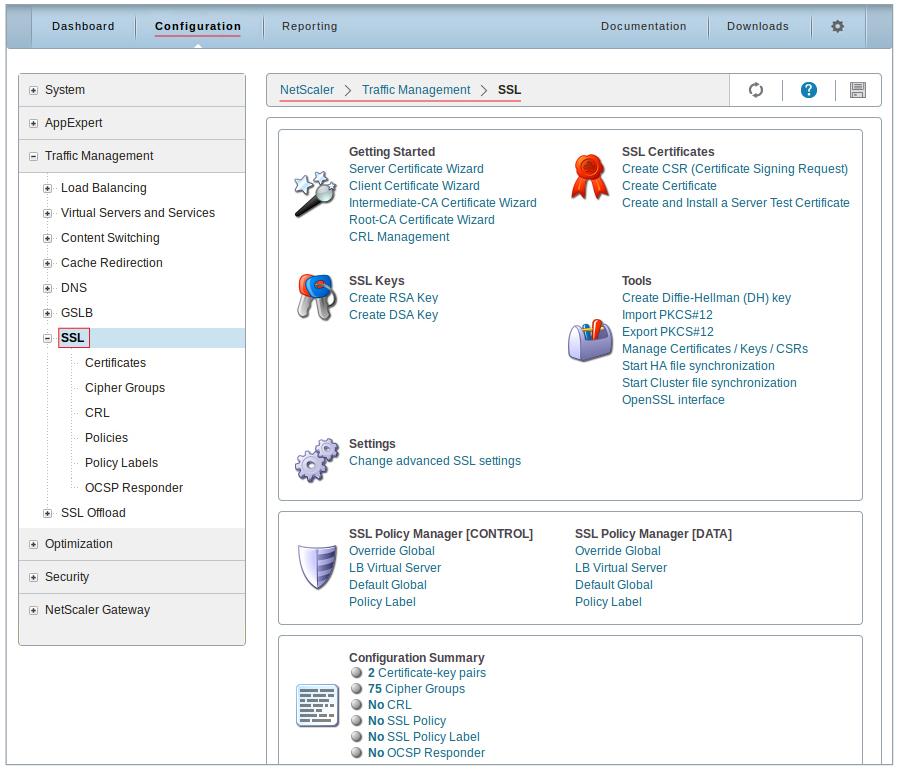Click the Tools toolbox icon
Screen dimensions: 898x771
[590, 340]
